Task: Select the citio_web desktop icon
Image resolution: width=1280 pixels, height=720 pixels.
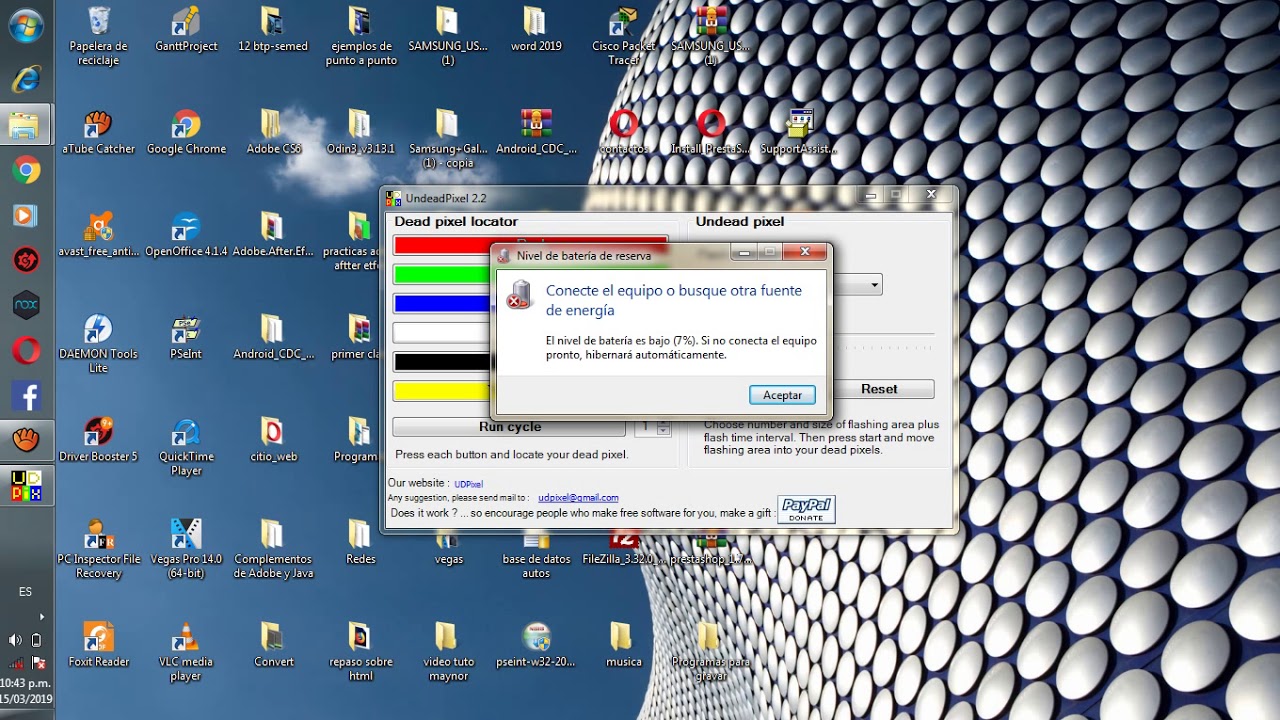Action: coord(273,440)
